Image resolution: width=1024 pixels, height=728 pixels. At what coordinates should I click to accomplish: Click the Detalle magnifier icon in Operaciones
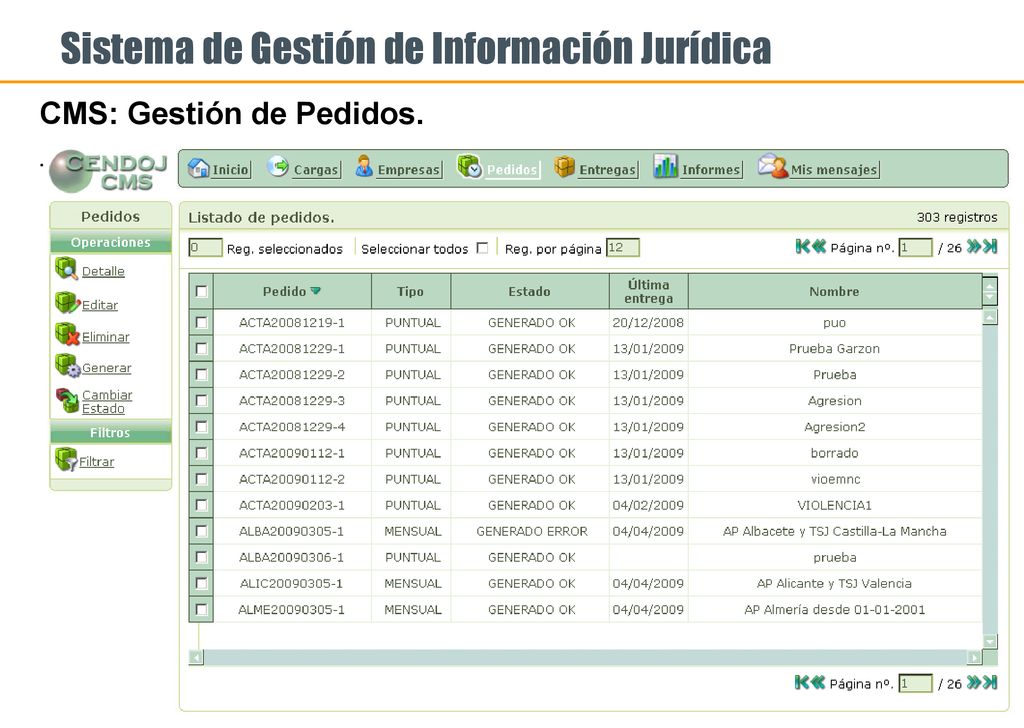click(x=67, y=268)
